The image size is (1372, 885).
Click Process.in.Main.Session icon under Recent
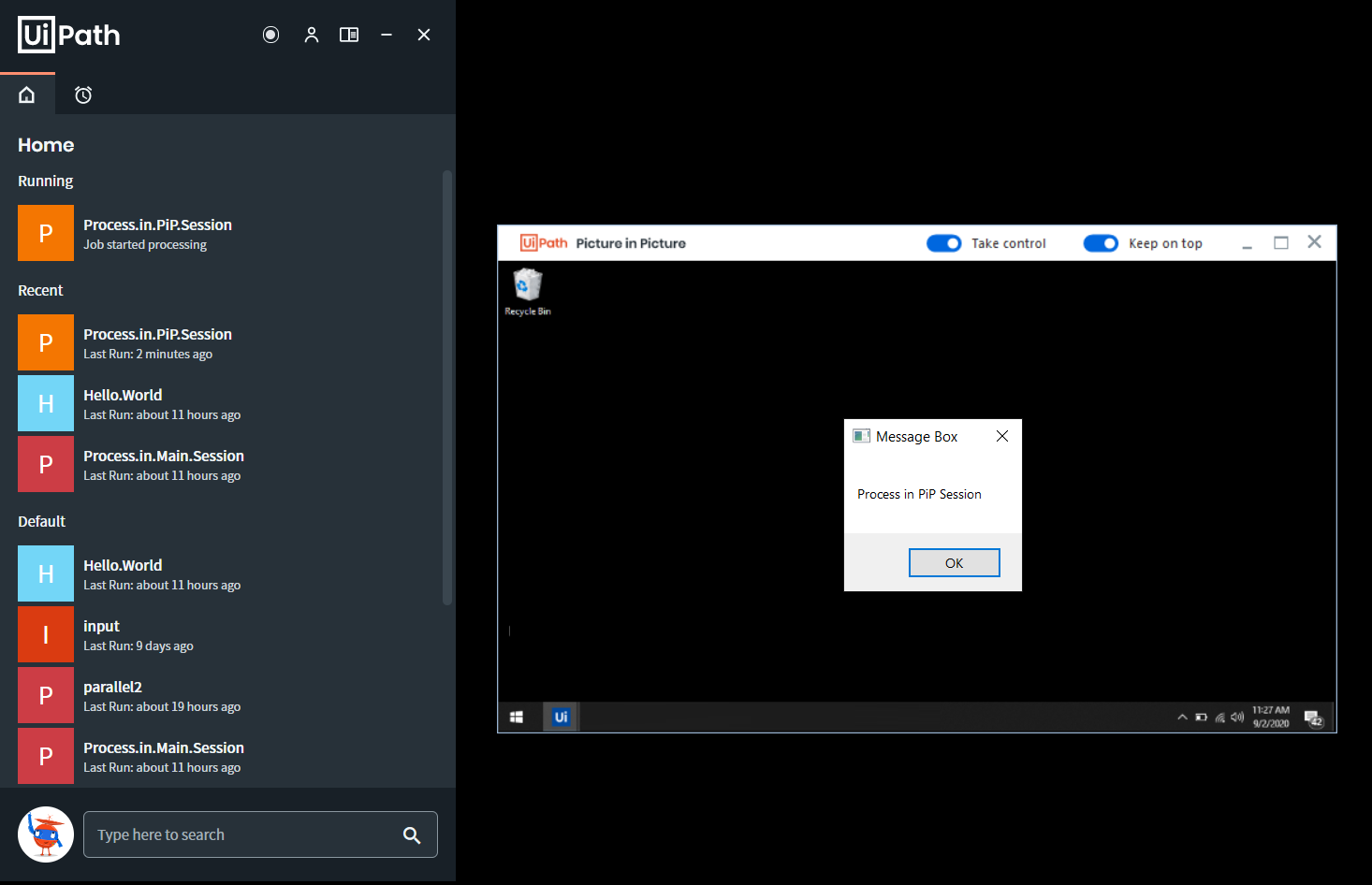tap(46, 464)
